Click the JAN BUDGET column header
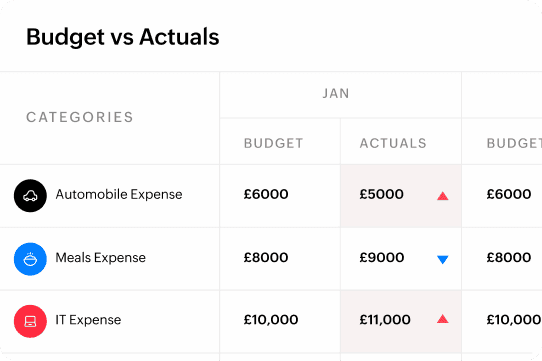 273,143
